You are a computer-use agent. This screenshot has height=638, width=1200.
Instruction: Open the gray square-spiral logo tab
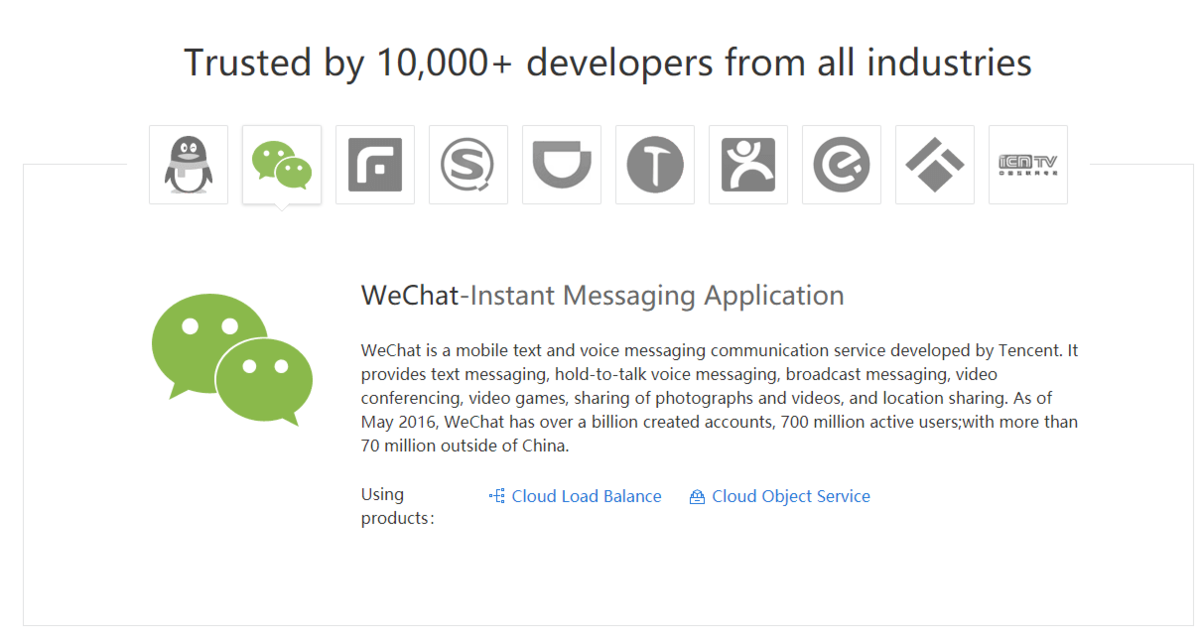point(375,165)
